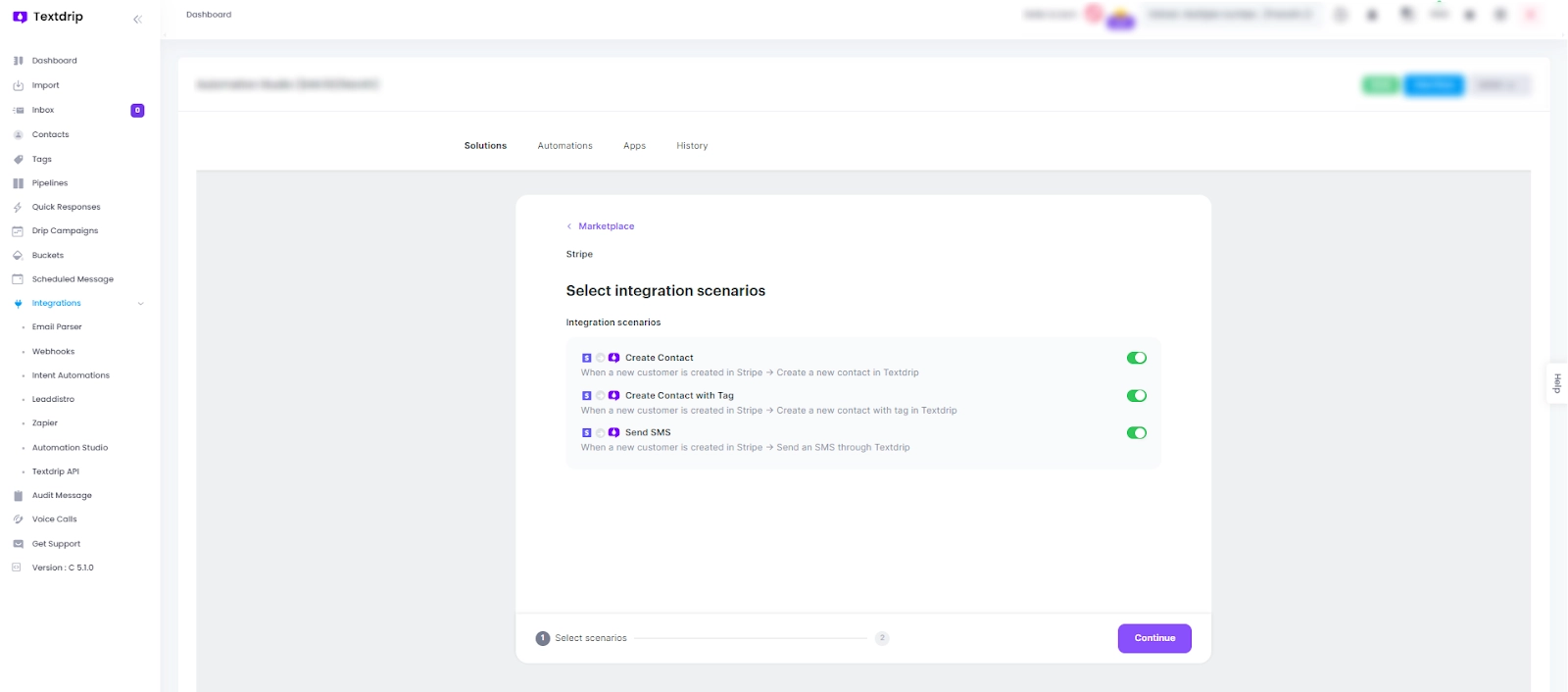
Task: Click the 'Create Contact with Tag' title
Action: pyautogui.click(x=679, y=396)
